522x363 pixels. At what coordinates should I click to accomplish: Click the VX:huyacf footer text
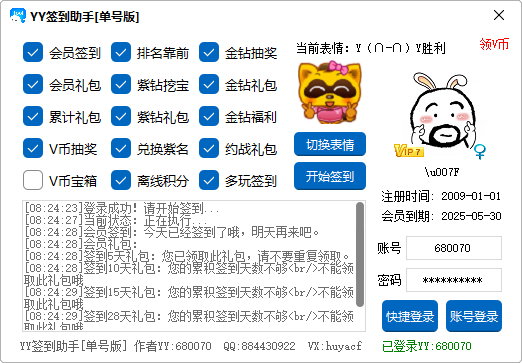[x=335, y=346]
